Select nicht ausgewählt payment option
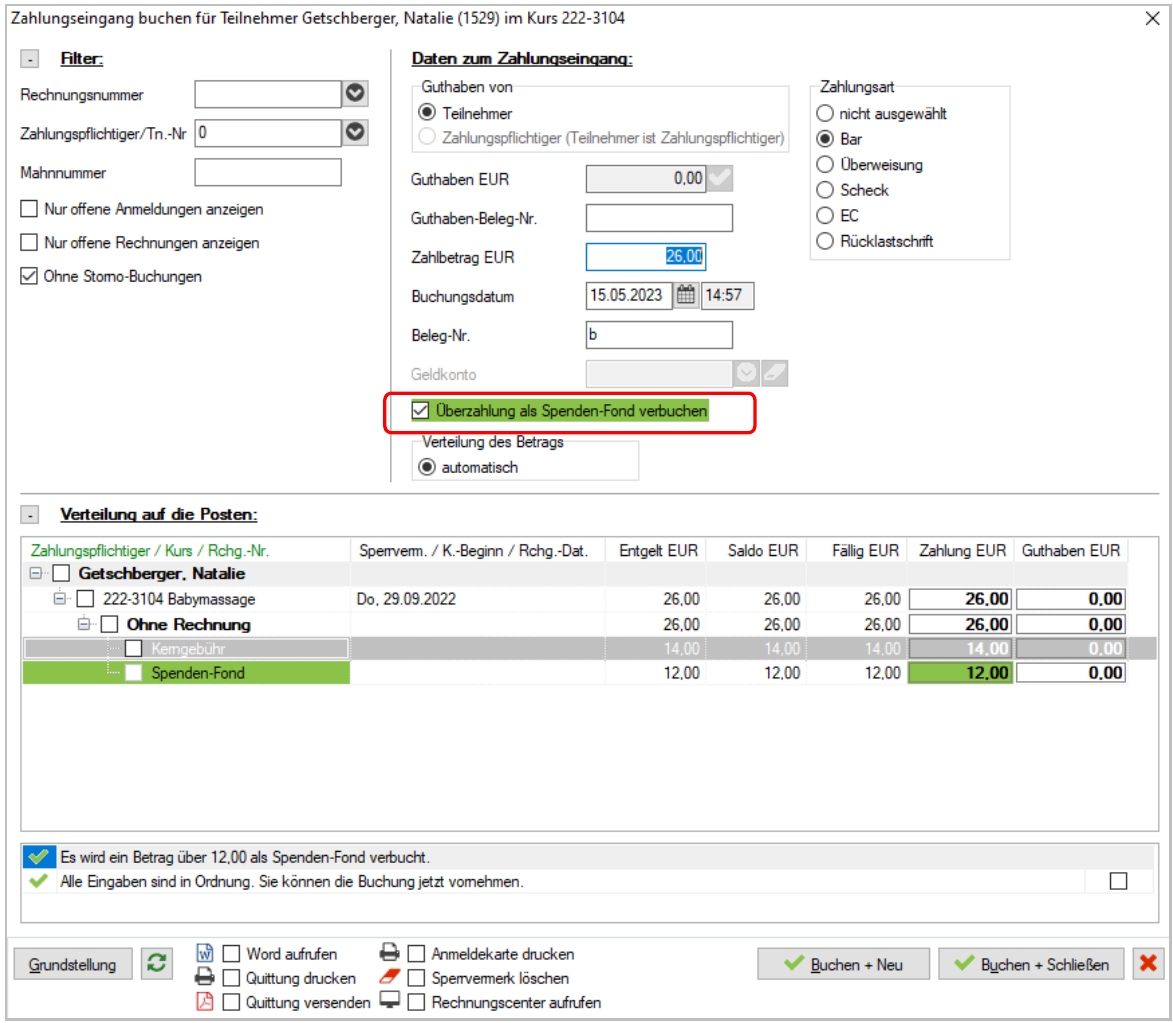1173x1023 pixels. pos(825,114)
